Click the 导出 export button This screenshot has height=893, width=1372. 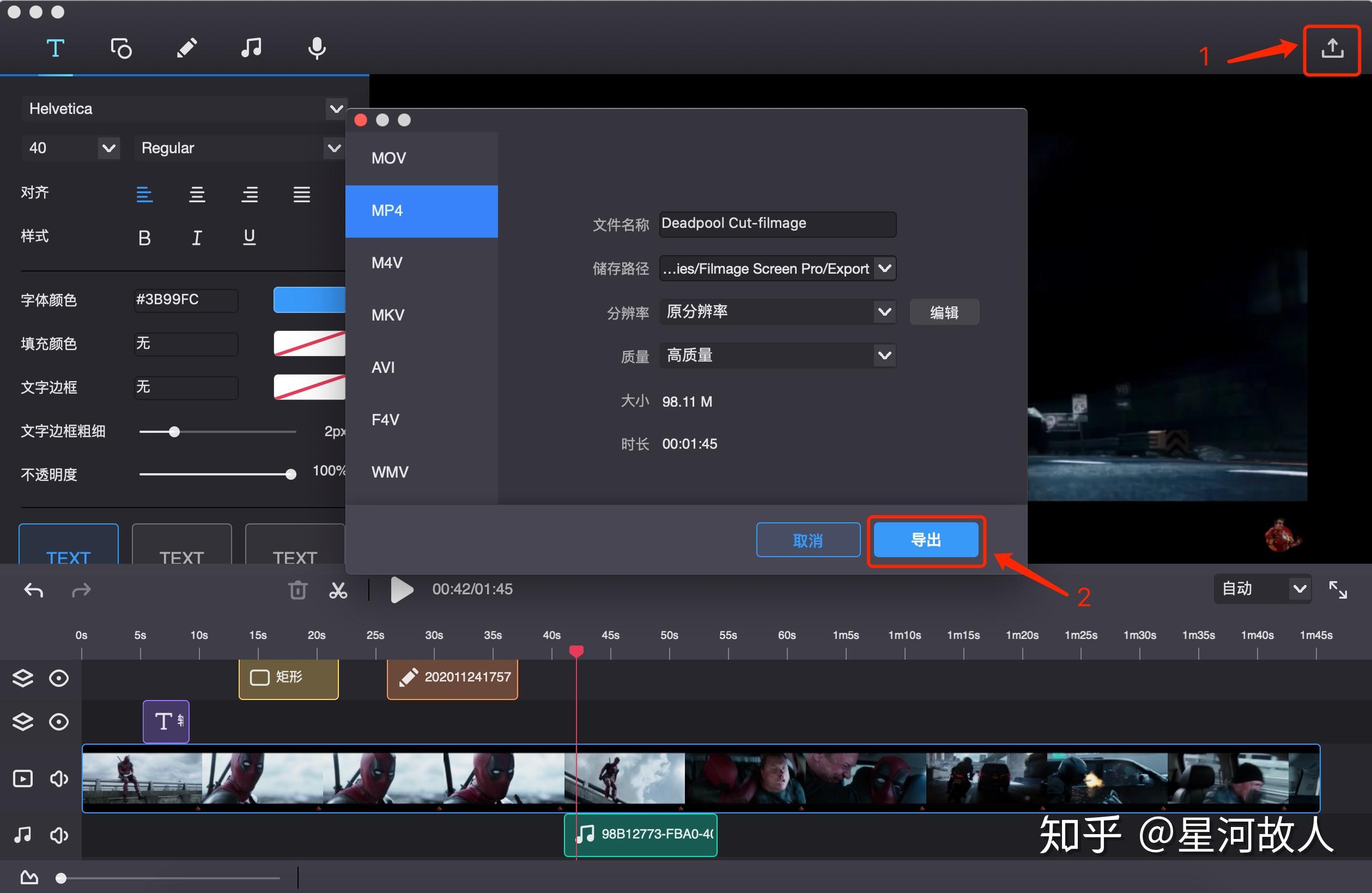[x=926, y=540]
